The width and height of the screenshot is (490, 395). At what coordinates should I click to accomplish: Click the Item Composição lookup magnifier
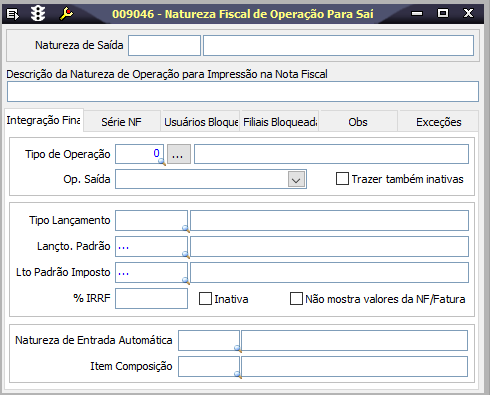(238, 374)
